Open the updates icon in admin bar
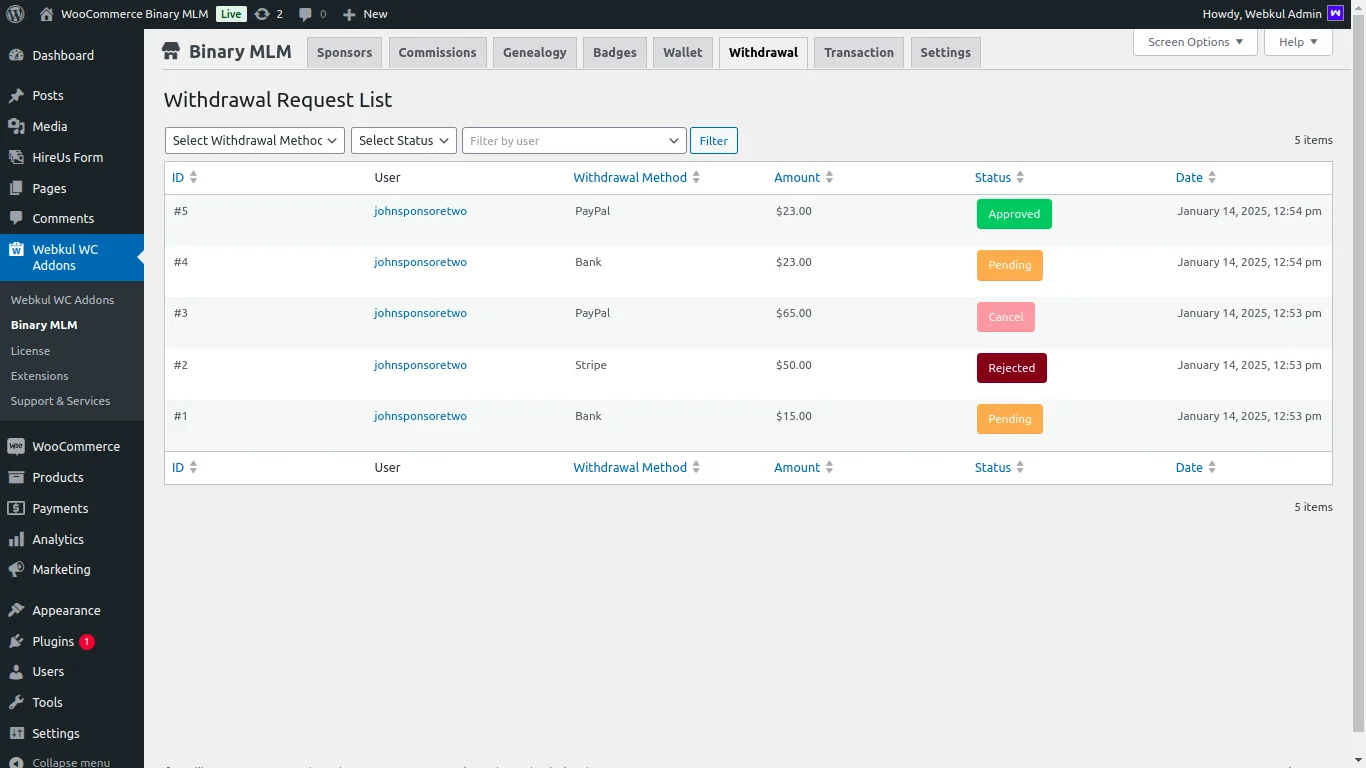 [262, 14]
